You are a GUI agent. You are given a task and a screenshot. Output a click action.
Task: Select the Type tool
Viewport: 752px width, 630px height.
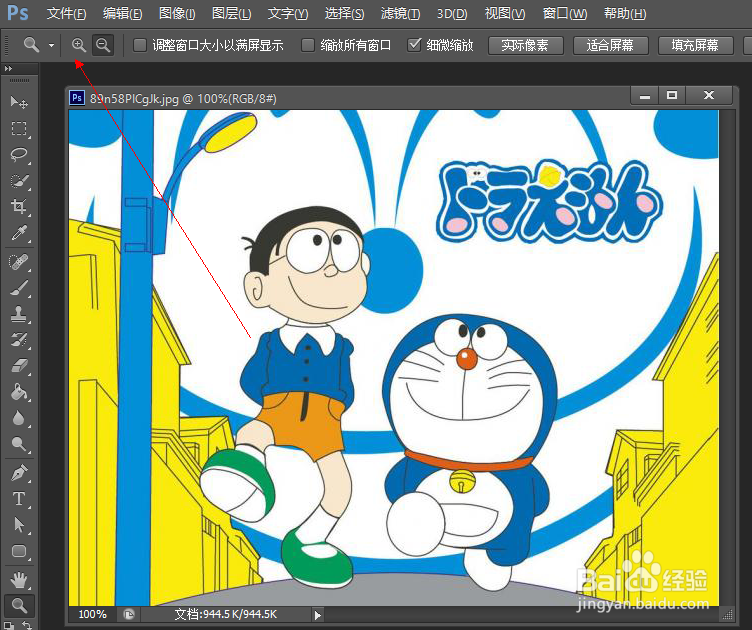tap(19, 499)
